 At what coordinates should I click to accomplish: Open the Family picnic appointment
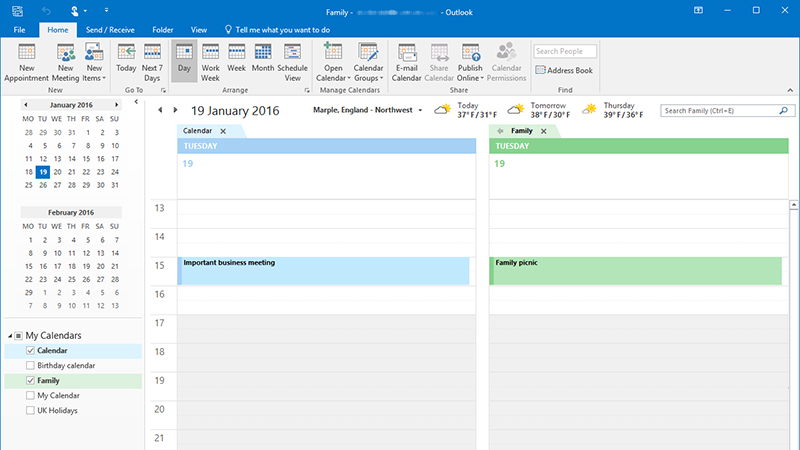[x=635, y=271]
